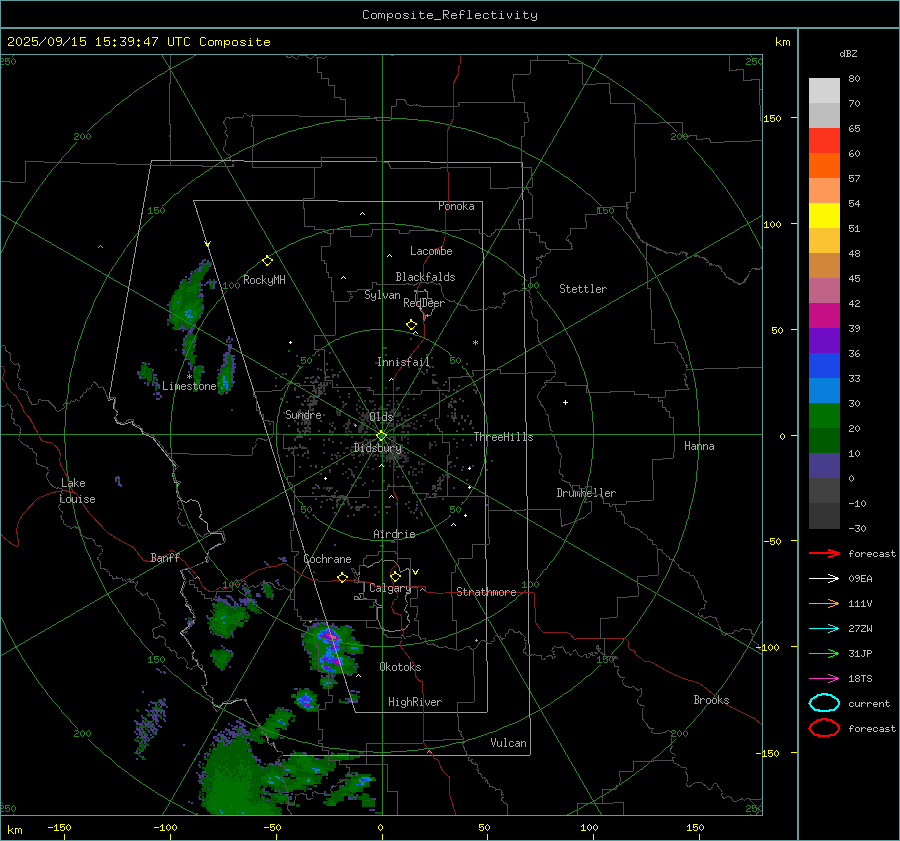This screenshot has height=841, width=900.
Task: Click the yellow diamond marker under Cochrane
Action: pos(342,578)
